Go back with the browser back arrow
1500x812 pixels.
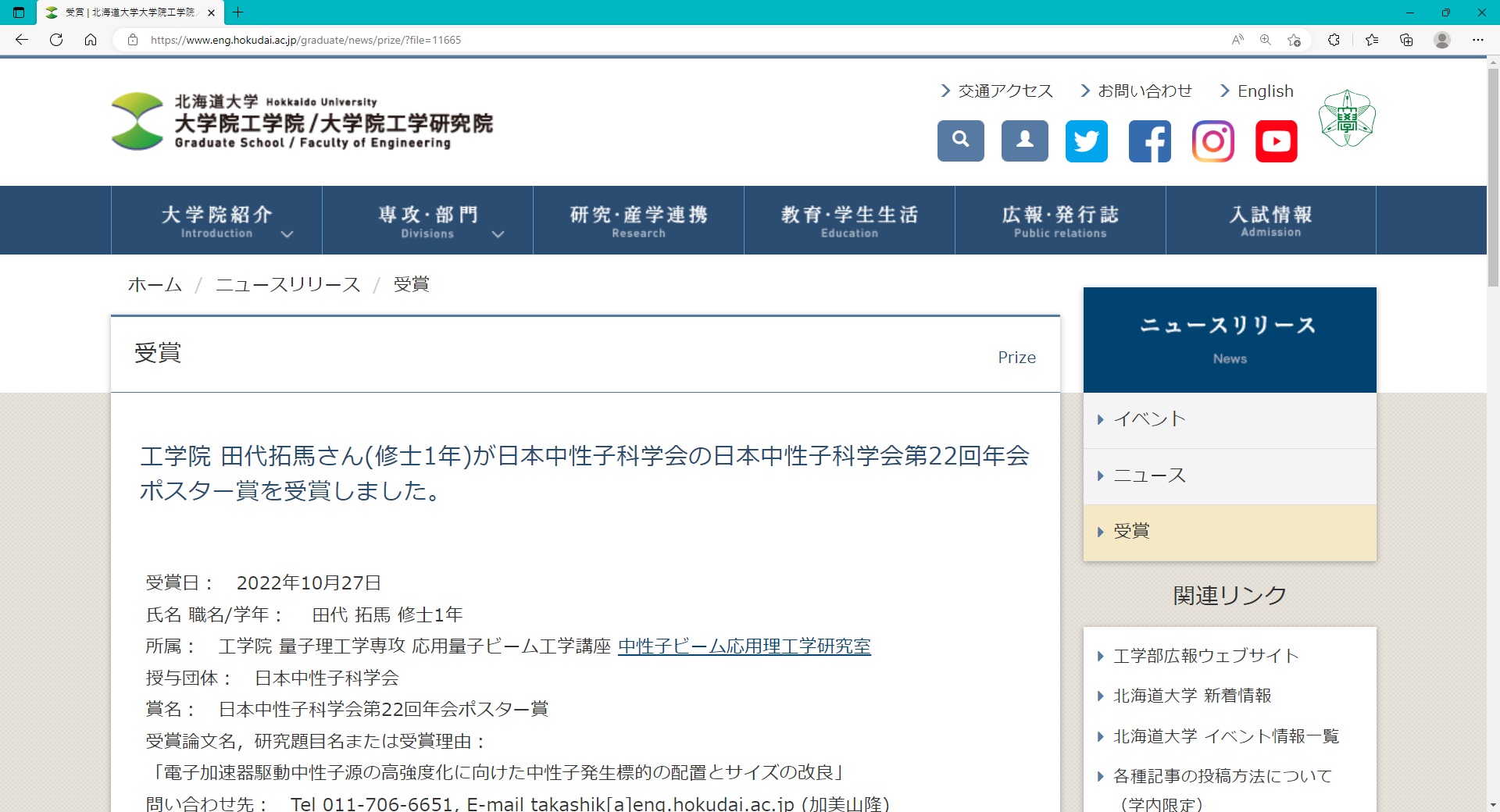pyautogui.click(x=22, y=40)
